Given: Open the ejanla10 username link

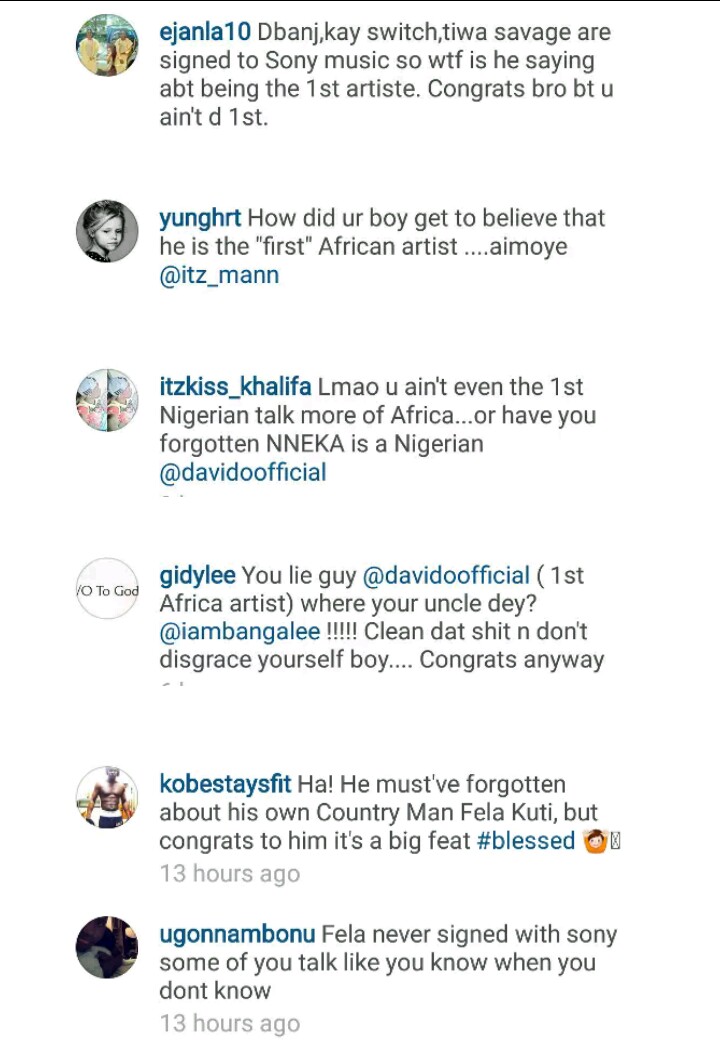Looking at the screenshot, I should coord(203,33).
